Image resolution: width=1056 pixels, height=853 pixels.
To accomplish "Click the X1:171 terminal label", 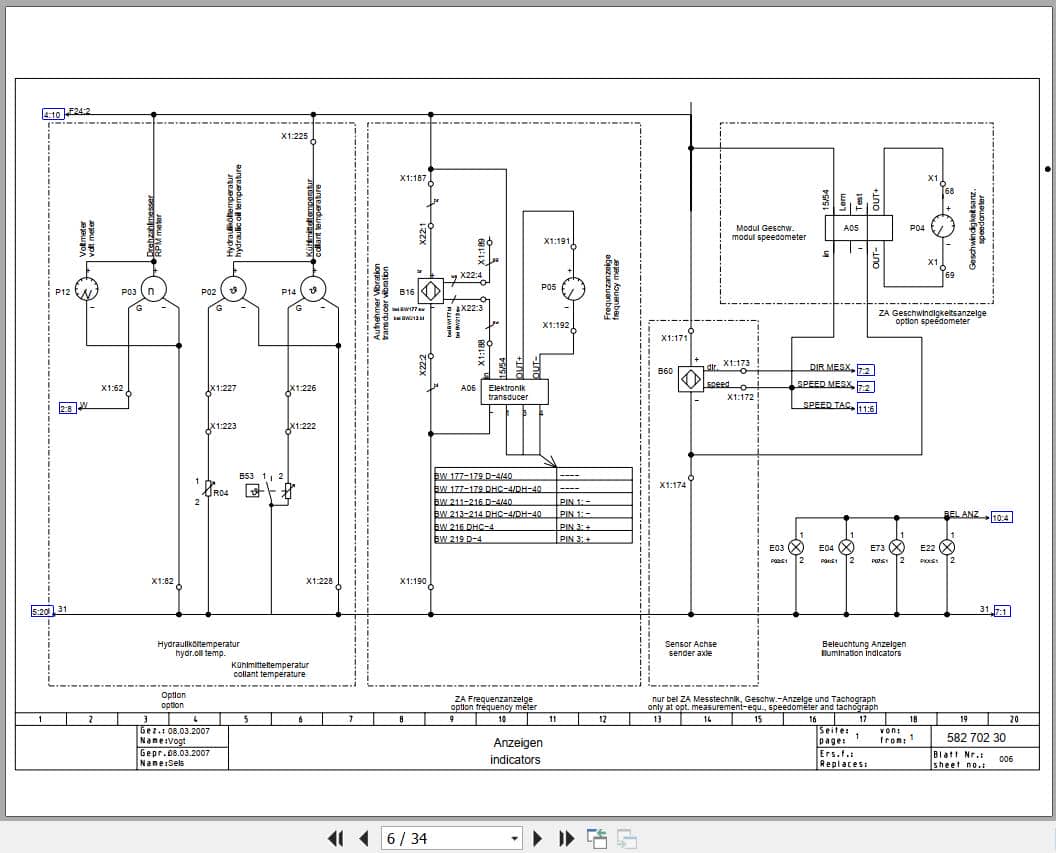I will tap(674, 338).
